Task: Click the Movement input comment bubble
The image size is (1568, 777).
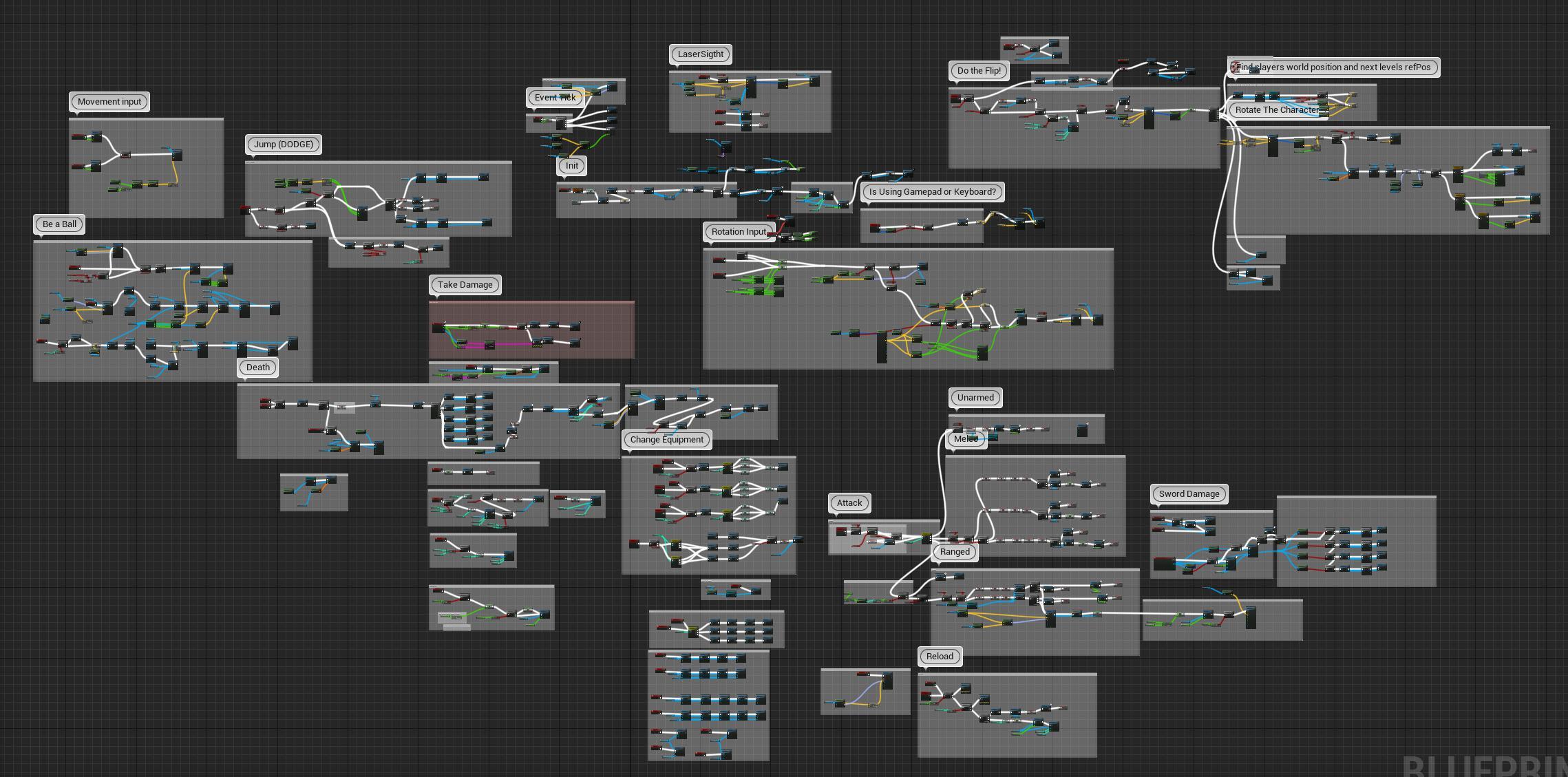Action: point(109,102)
